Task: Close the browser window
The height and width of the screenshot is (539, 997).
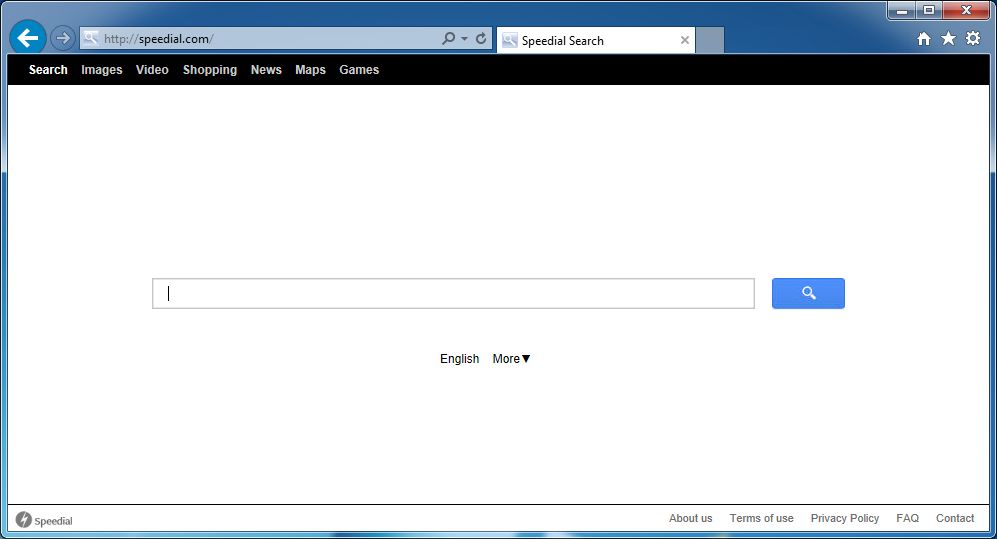Action: pos(966,11)
